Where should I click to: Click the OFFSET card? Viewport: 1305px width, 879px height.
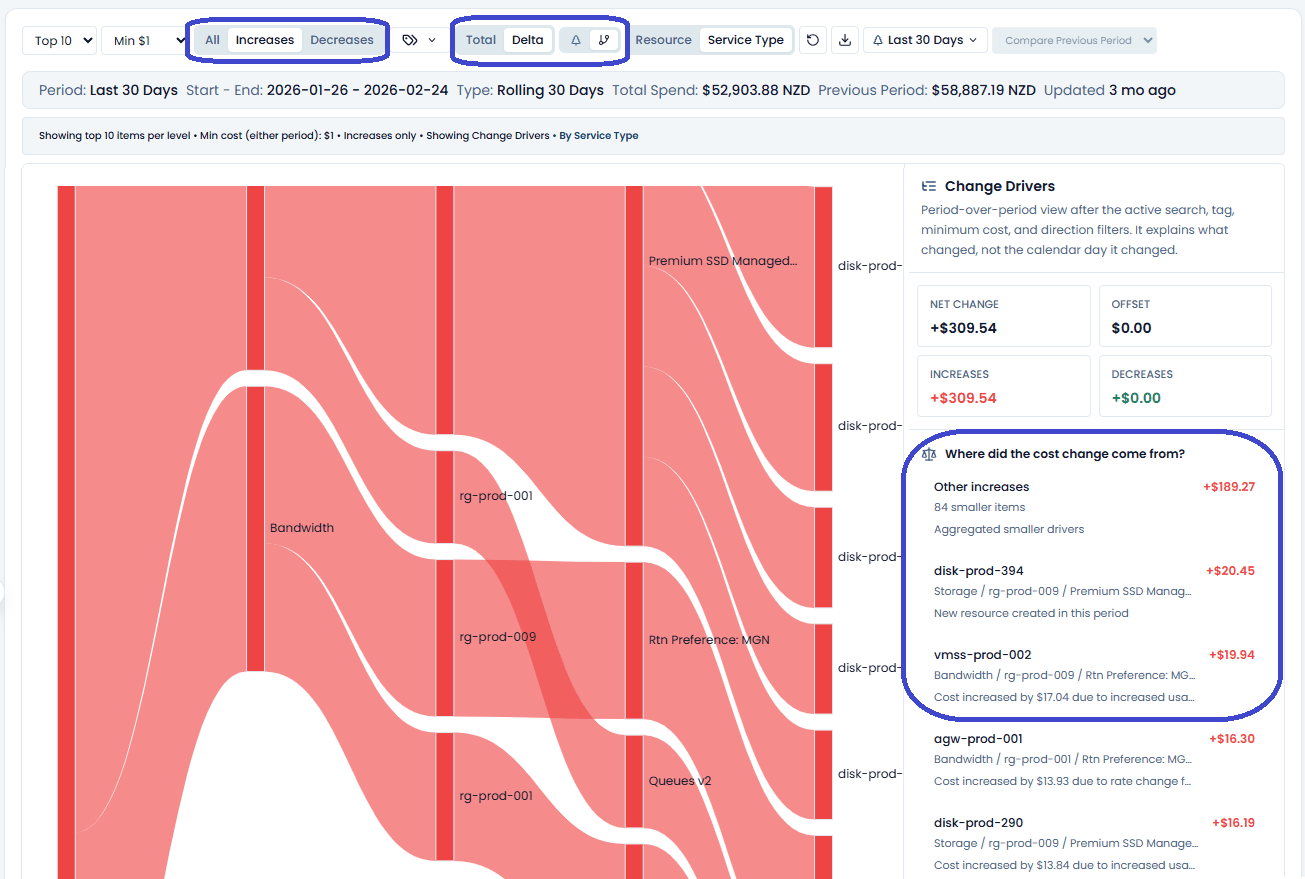(x=1185, y=316)
